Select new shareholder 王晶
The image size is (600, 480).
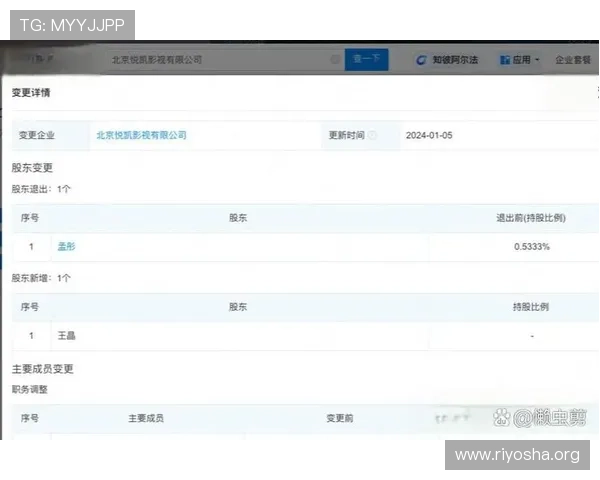(x=66, y=336)
